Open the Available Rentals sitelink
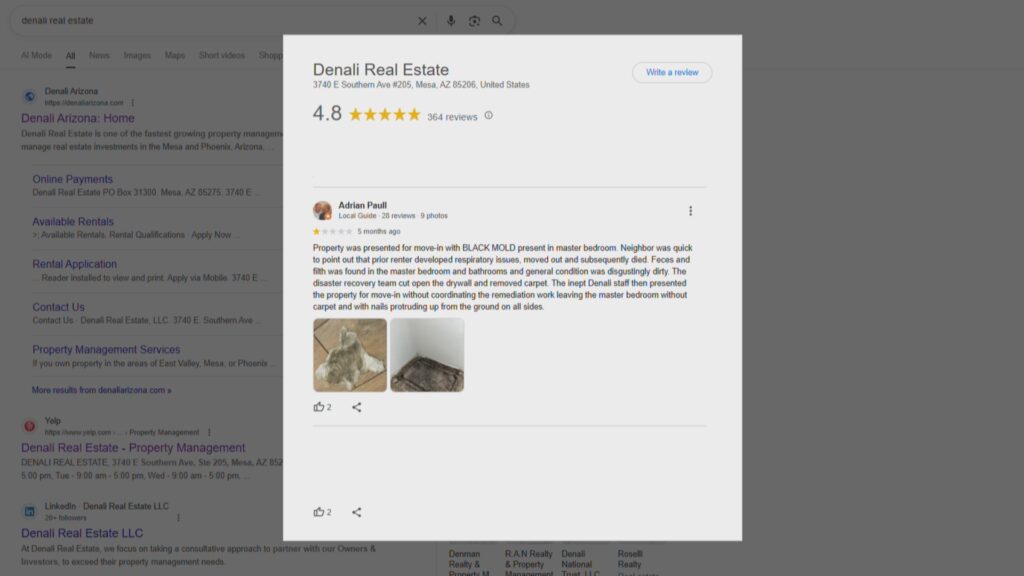This screenshot has height=576, width=1024. (x=73, y=221)
